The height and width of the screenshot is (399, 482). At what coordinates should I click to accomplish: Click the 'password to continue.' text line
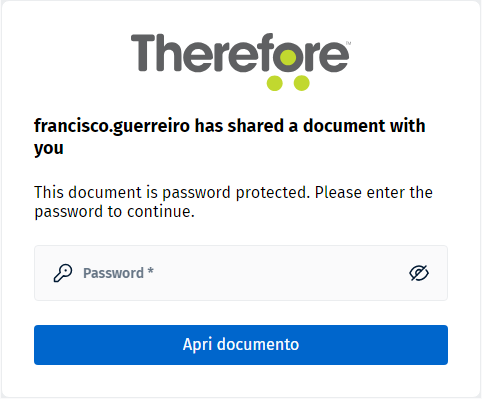(114, 212)
